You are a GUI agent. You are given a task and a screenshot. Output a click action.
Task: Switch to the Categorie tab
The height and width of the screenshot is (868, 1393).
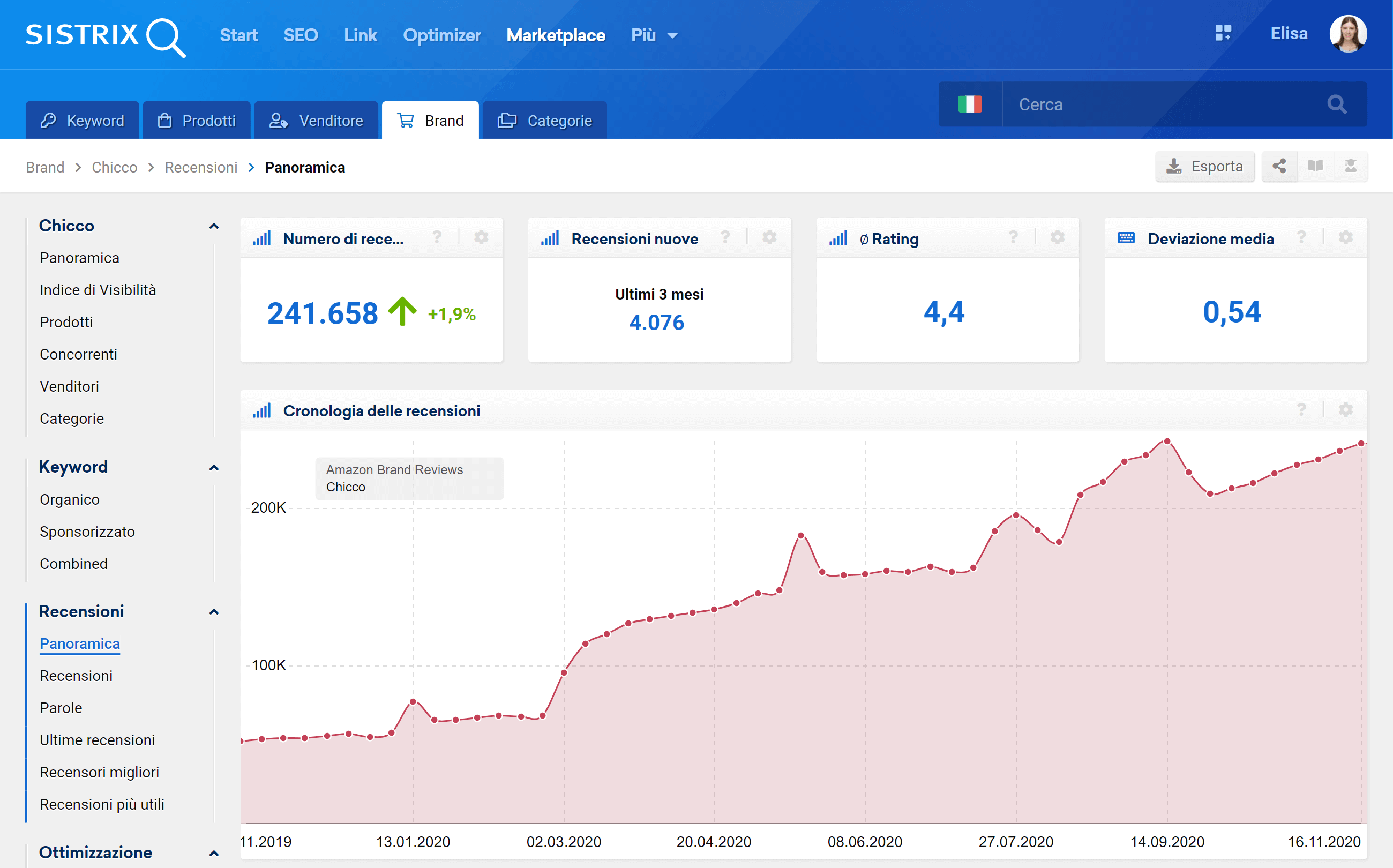(545, 121)
